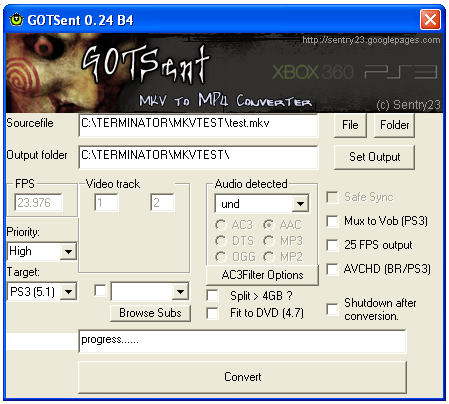Image resolution: width=449 pixels, height=404 pixels.
Task: Click the progress text field
Action: [x=242, y=341]
